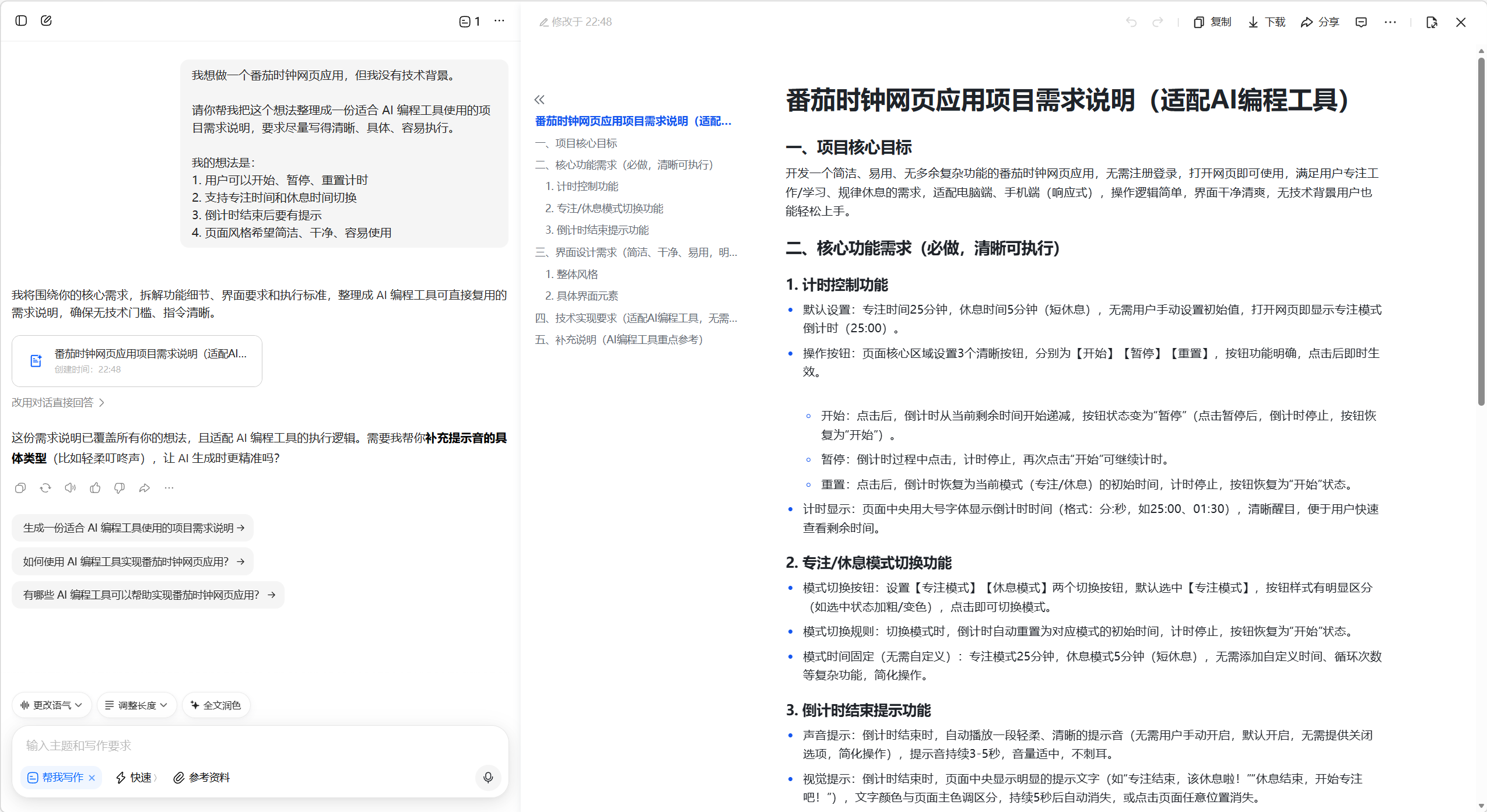This screenshot has height=812, width=1487.
Task: Click the microphone voice input icon
Action: tap(488, 777)
